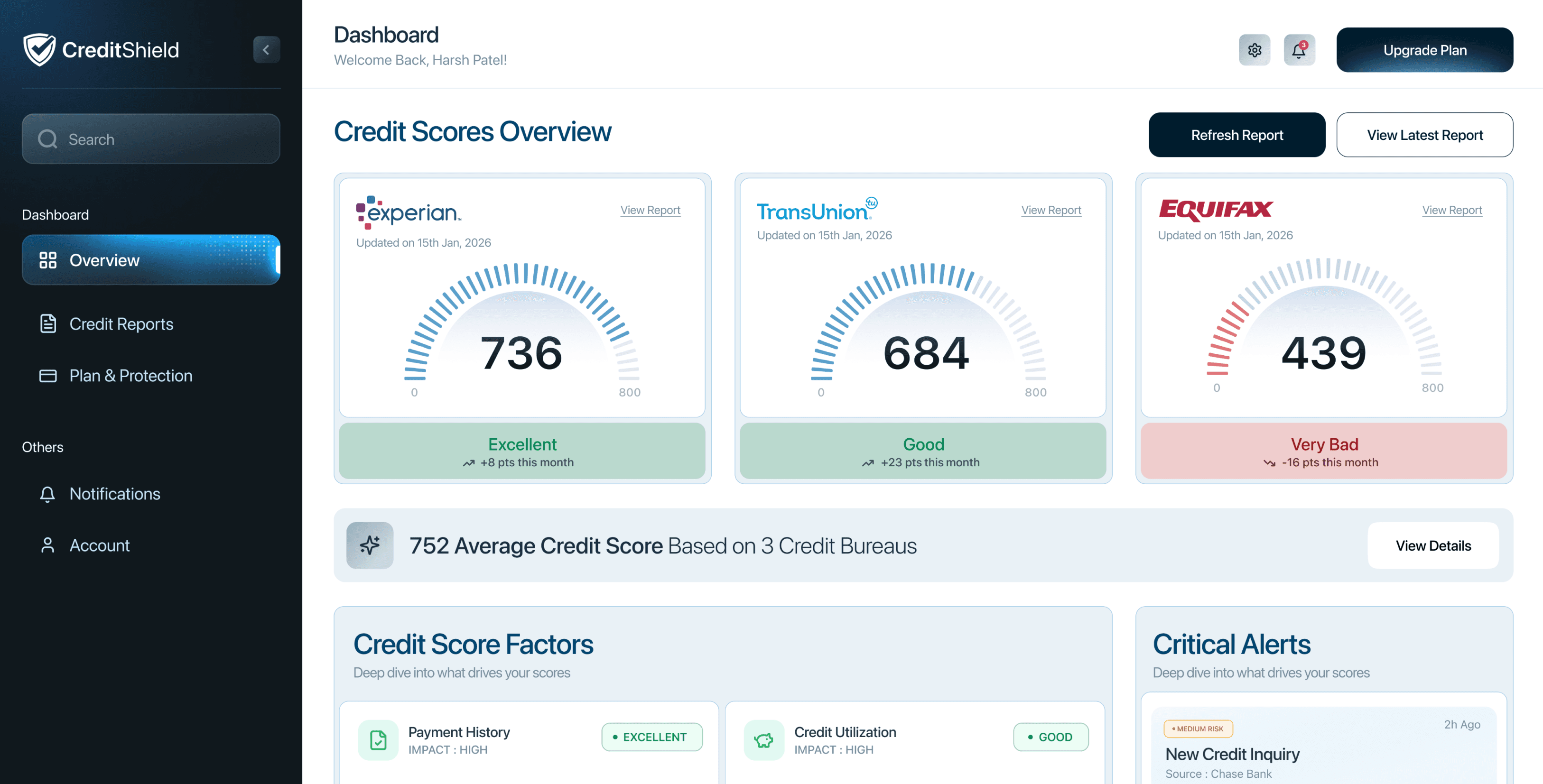Open the Credit Reports menu item

[x=121, y=324]
